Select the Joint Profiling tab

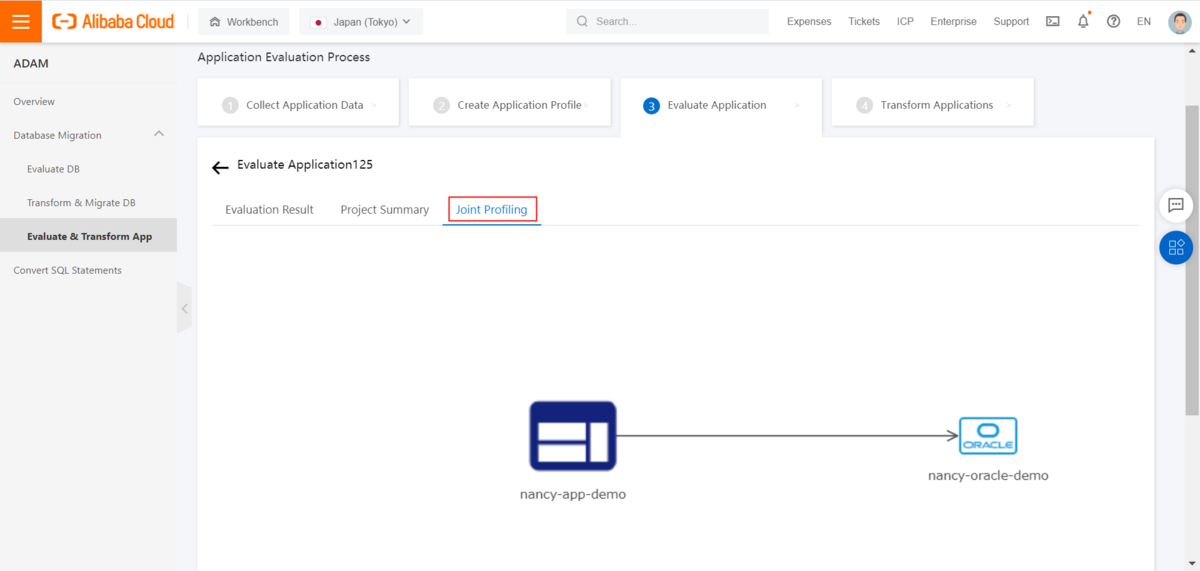[x=492, y=210]
